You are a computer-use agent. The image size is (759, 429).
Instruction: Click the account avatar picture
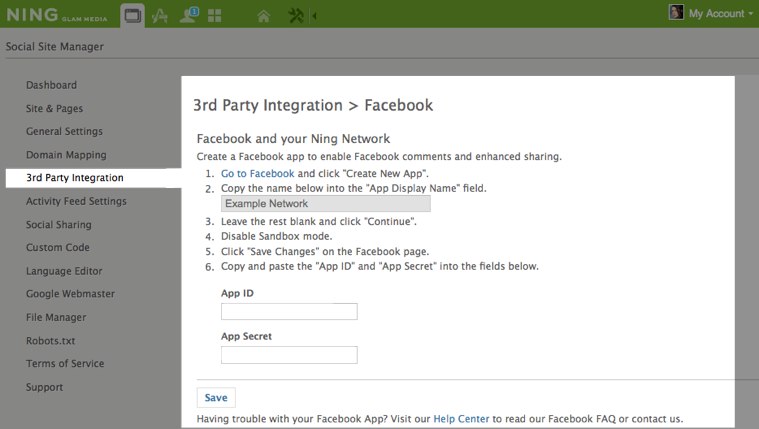point(676,12)
